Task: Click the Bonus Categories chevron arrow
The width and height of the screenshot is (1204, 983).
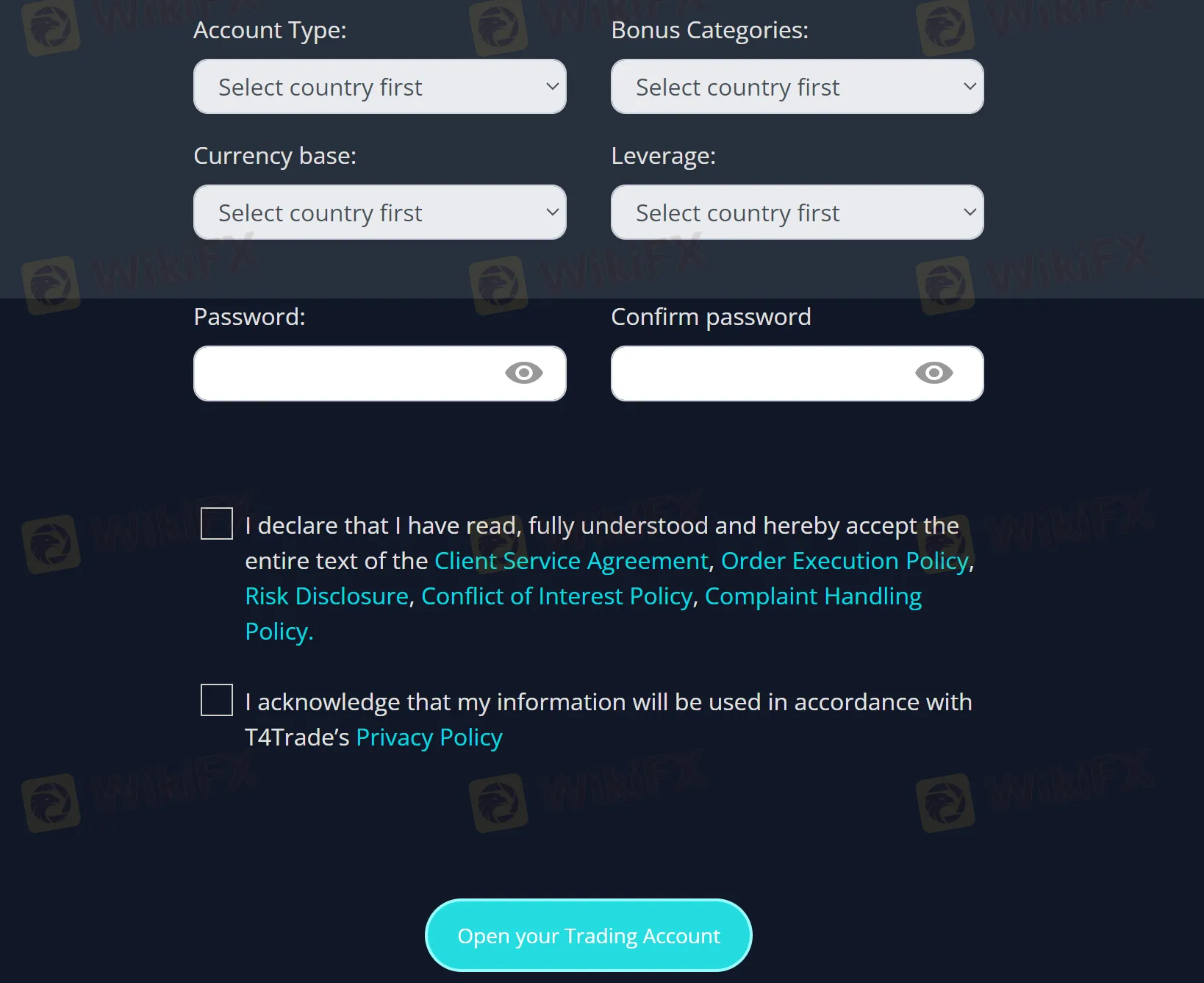Action: [970, 87]
